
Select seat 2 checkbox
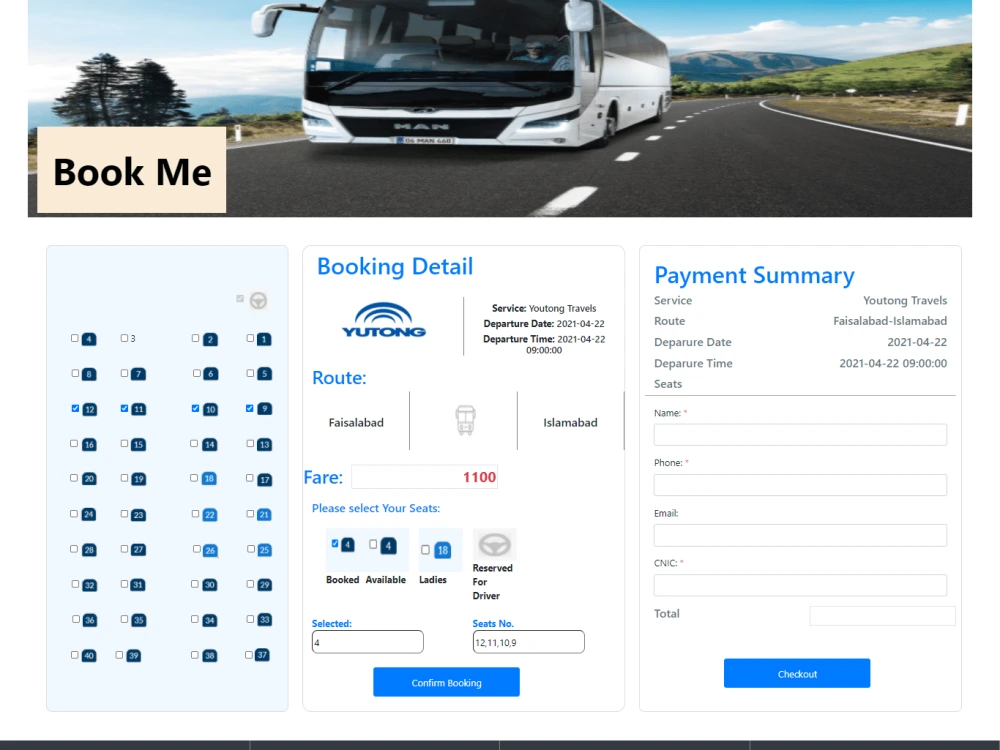[x=195, y=338]
